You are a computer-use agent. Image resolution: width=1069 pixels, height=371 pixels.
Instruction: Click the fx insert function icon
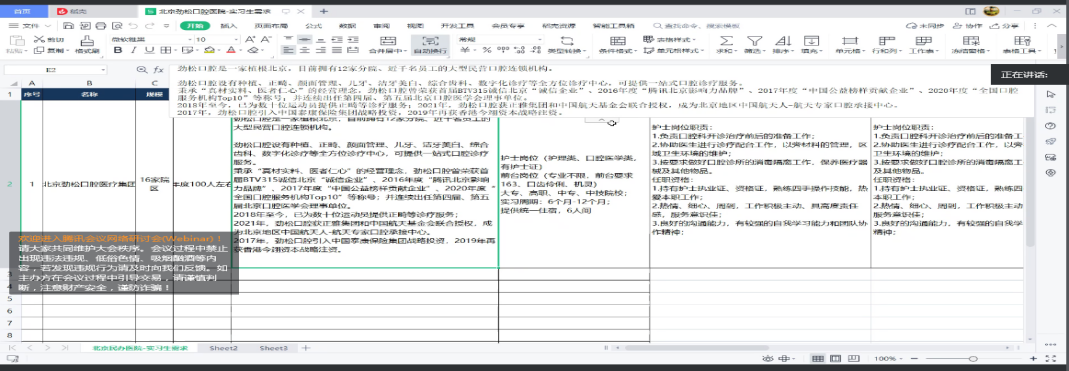pyautogui.click(x=158, y=70)
